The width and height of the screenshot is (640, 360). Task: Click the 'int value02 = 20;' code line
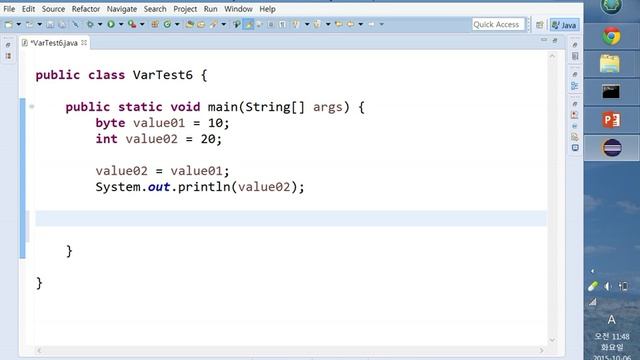(159, 139)
